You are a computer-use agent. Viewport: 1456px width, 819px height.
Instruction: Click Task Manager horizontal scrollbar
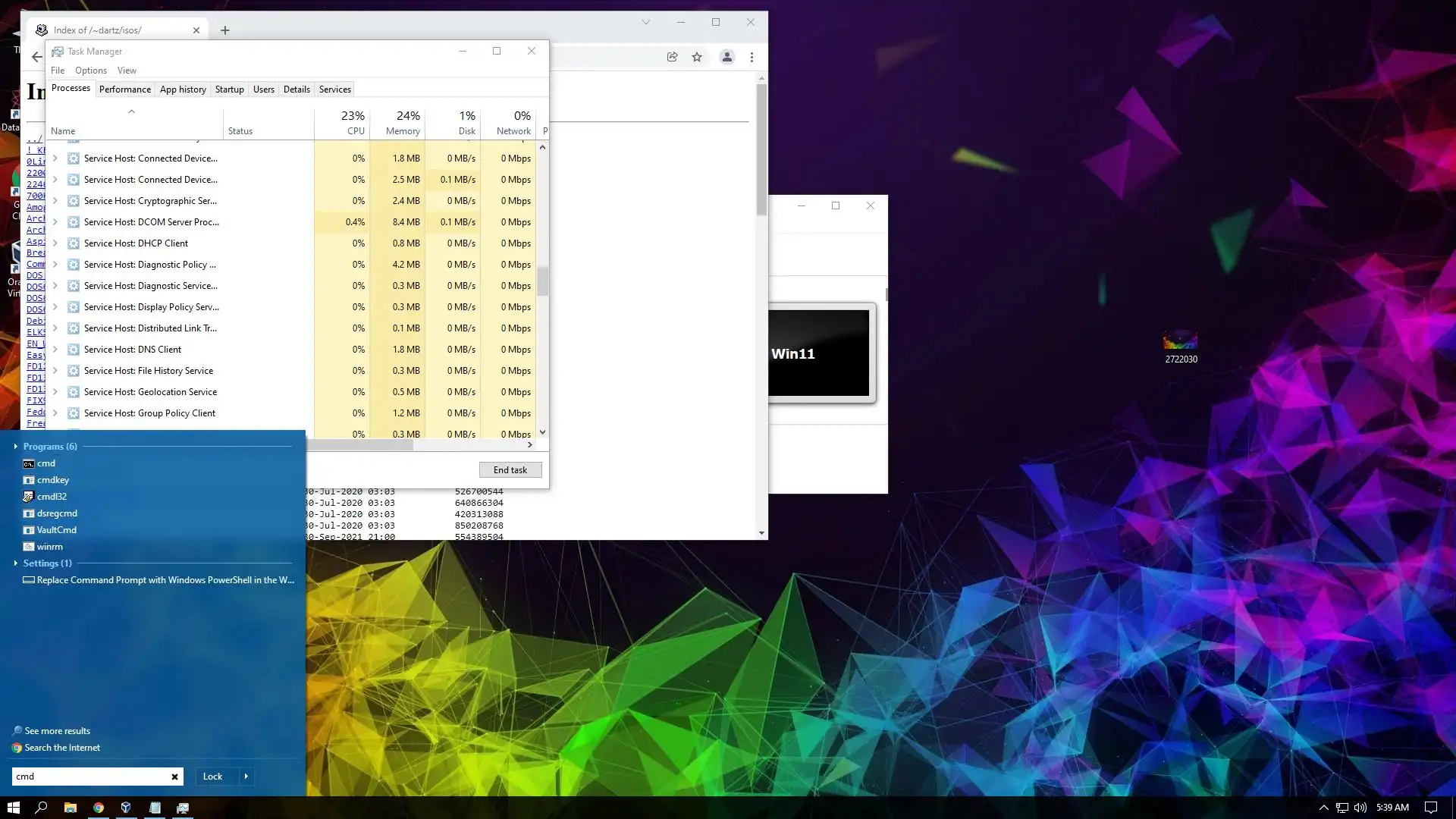[x=360, y=445]
